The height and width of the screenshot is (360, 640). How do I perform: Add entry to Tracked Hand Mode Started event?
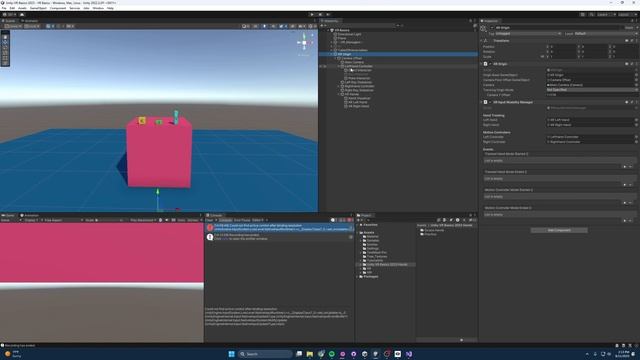click(x=624, y=167)
